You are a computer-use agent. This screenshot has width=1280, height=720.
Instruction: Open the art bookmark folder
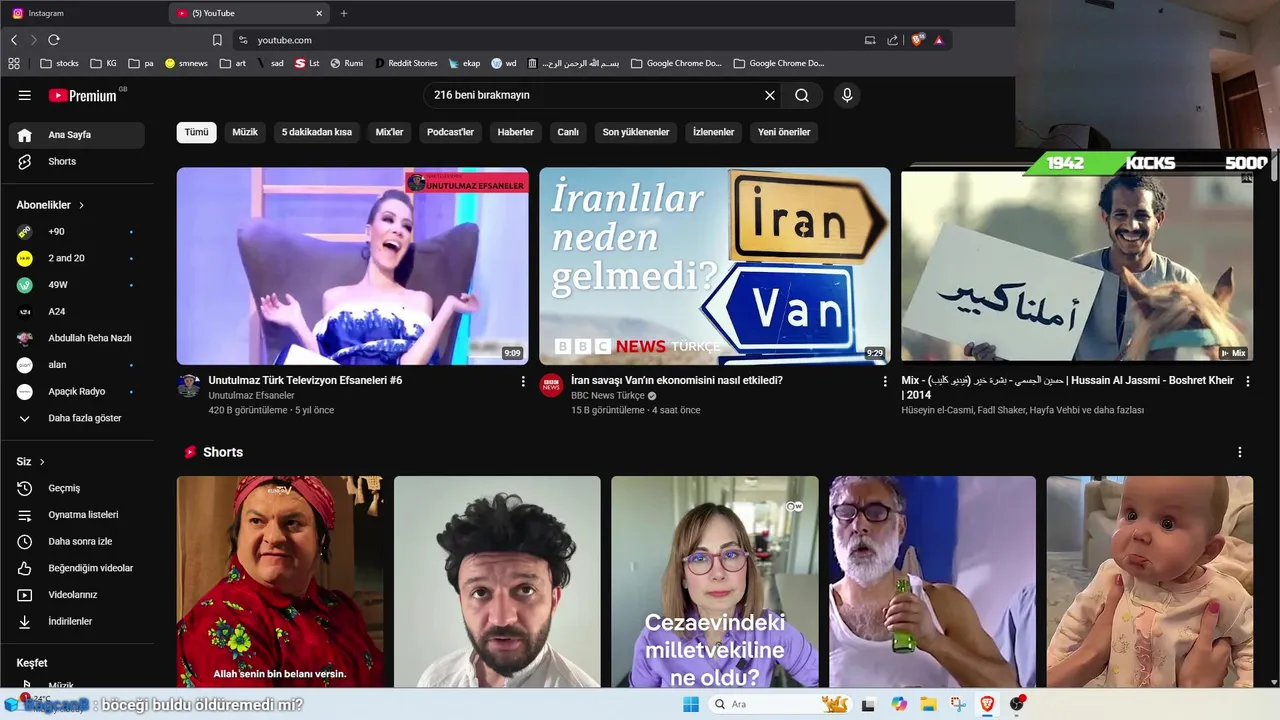coord(230,63)
